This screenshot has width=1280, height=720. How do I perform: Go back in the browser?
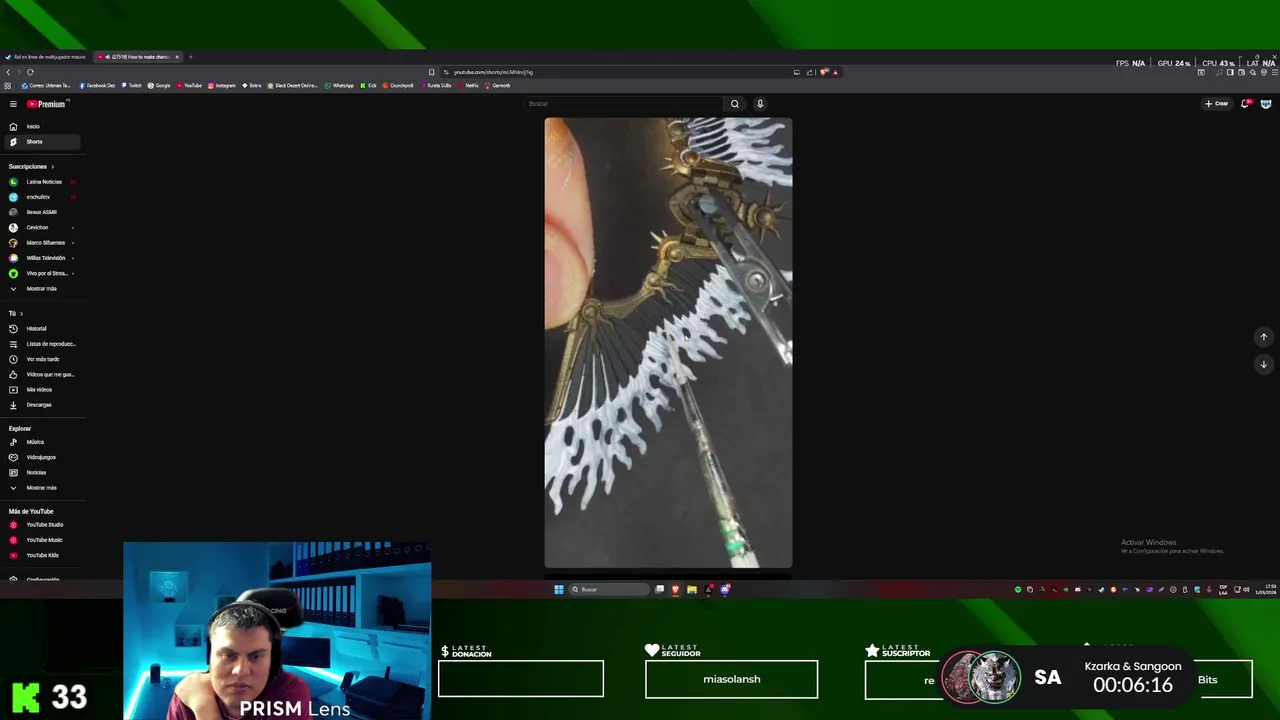[x=8, y=72]
